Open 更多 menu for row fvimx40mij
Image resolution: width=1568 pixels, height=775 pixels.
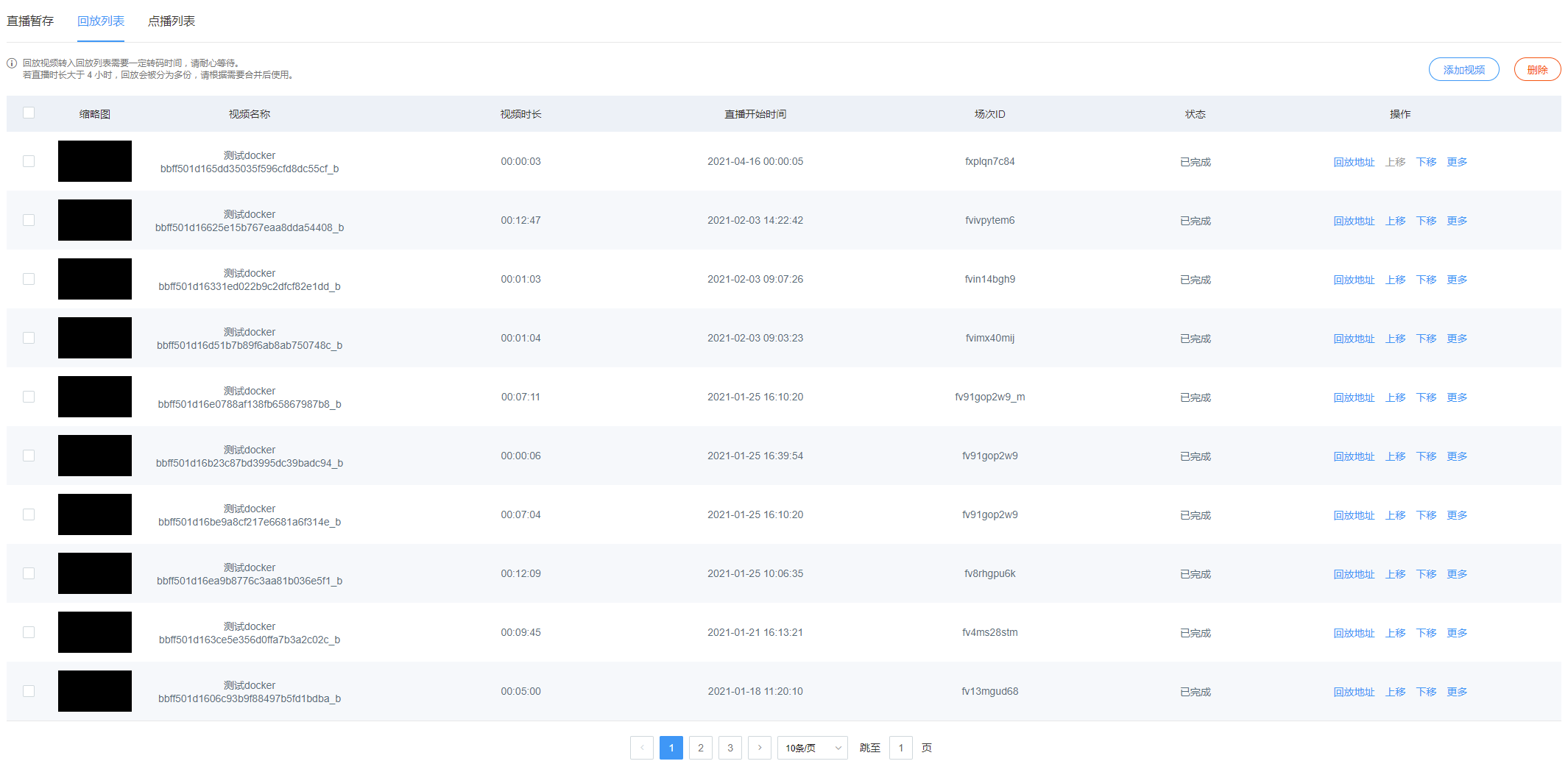(1457, 339)
